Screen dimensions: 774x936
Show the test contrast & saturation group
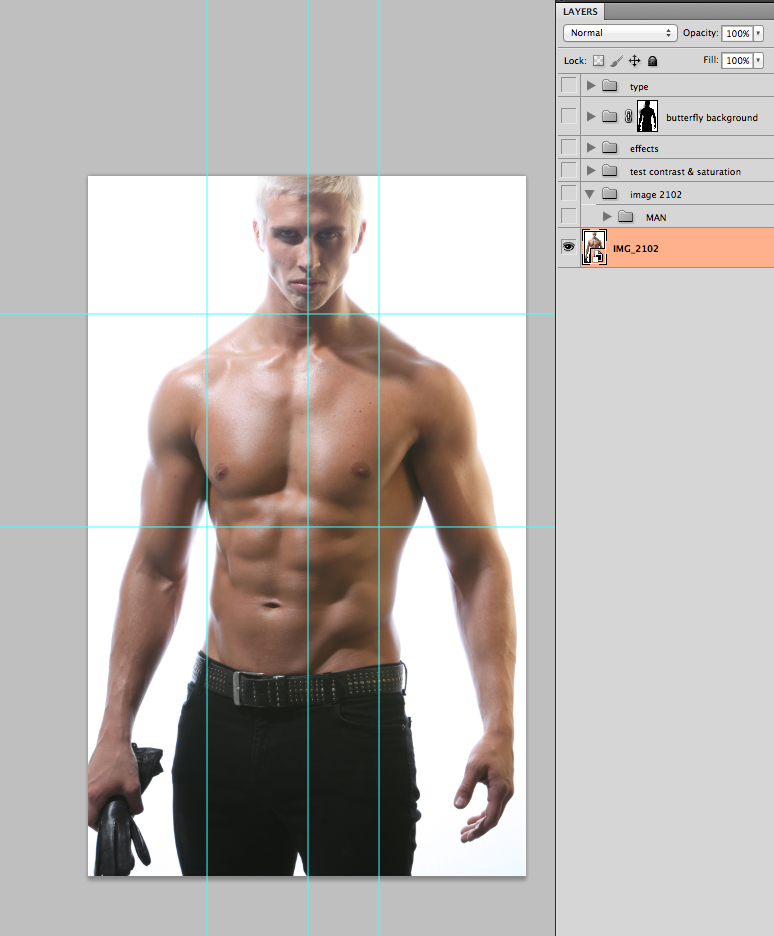[x=569, y=171]
